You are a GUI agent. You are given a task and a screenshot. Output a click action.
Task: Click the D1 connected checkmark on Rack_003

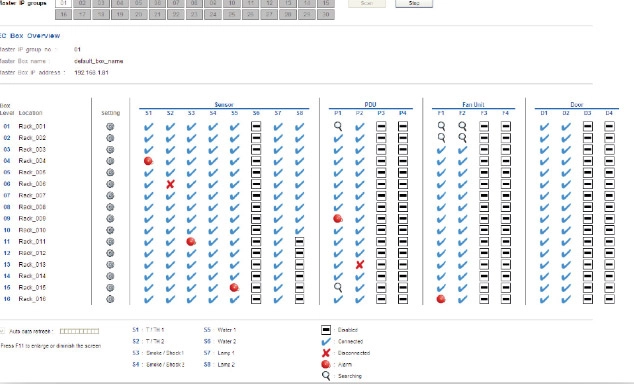coord(544,150)
